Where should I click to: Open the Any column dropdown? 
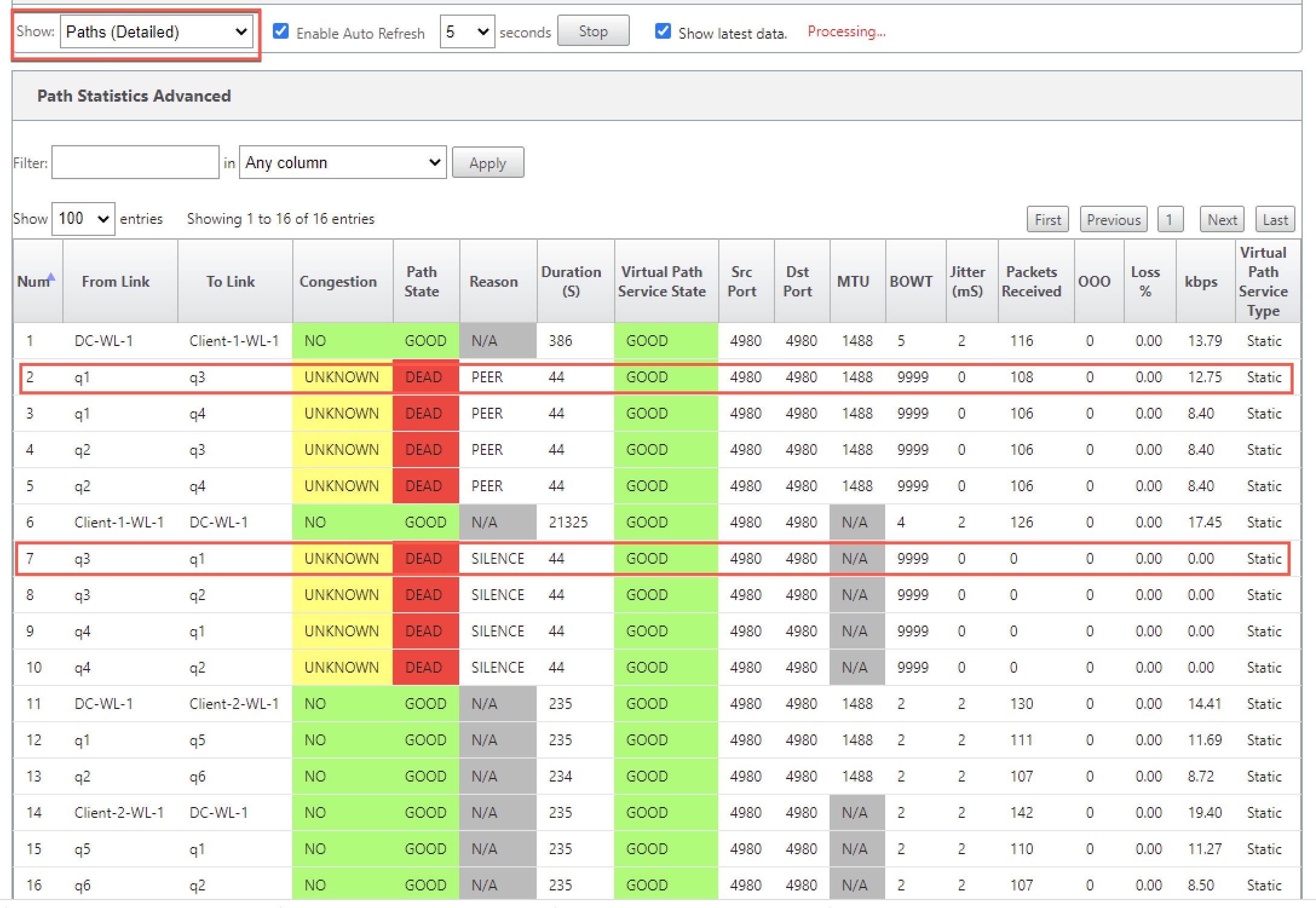click(342, 162)
